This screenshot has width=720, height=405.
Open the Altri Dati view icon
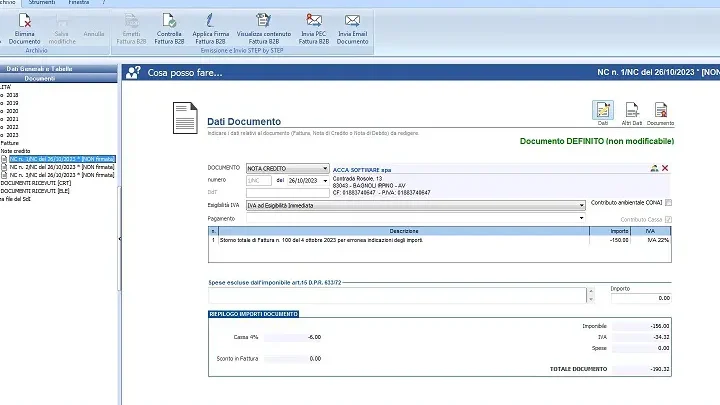(x=632, y=110)
